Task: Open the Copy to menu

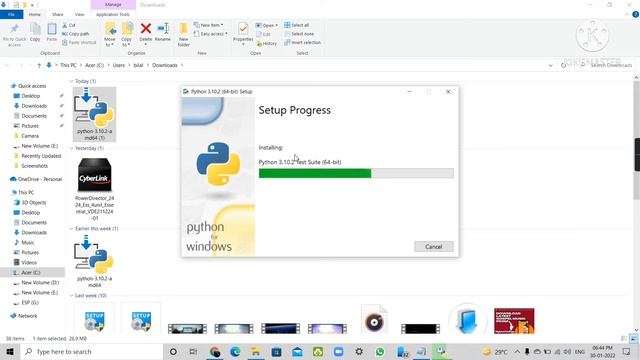Action: point(127,35)
